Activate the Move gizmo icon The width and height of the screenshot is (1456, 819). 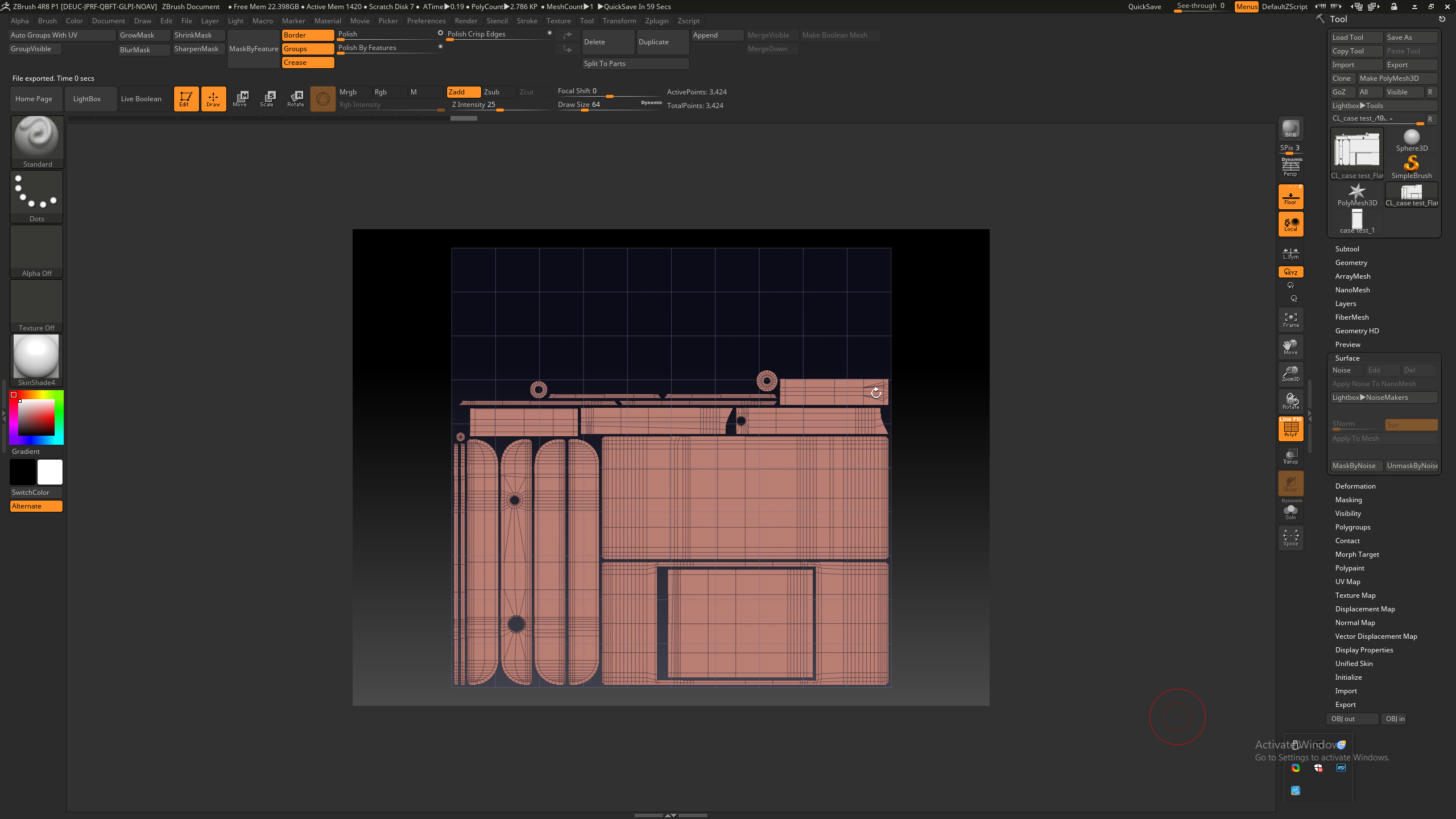(240, 98)
